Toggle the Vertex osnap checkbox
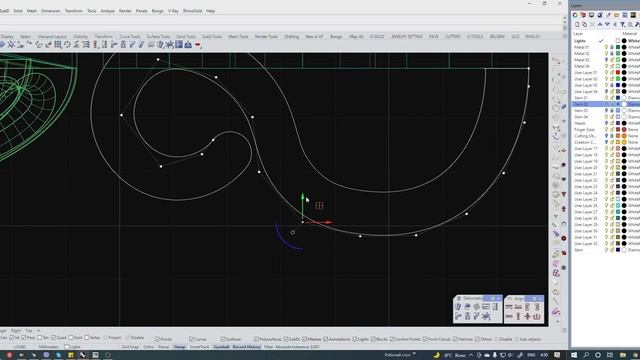Image resolution: width=640 pixels, height=360 pixels. [x=87, y=338]
